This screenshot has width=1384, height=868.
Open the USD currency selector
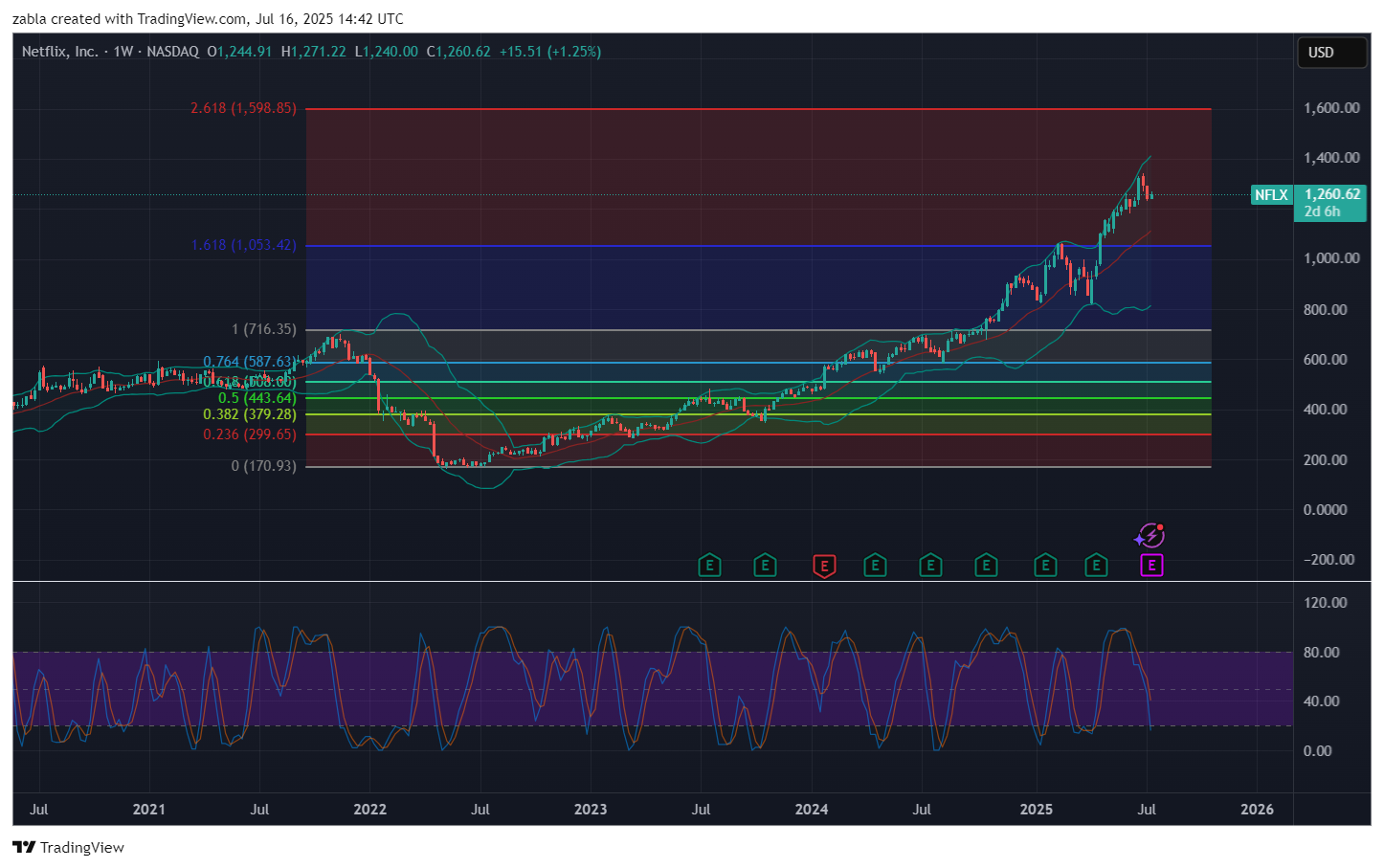click(x=1330, y=53)
